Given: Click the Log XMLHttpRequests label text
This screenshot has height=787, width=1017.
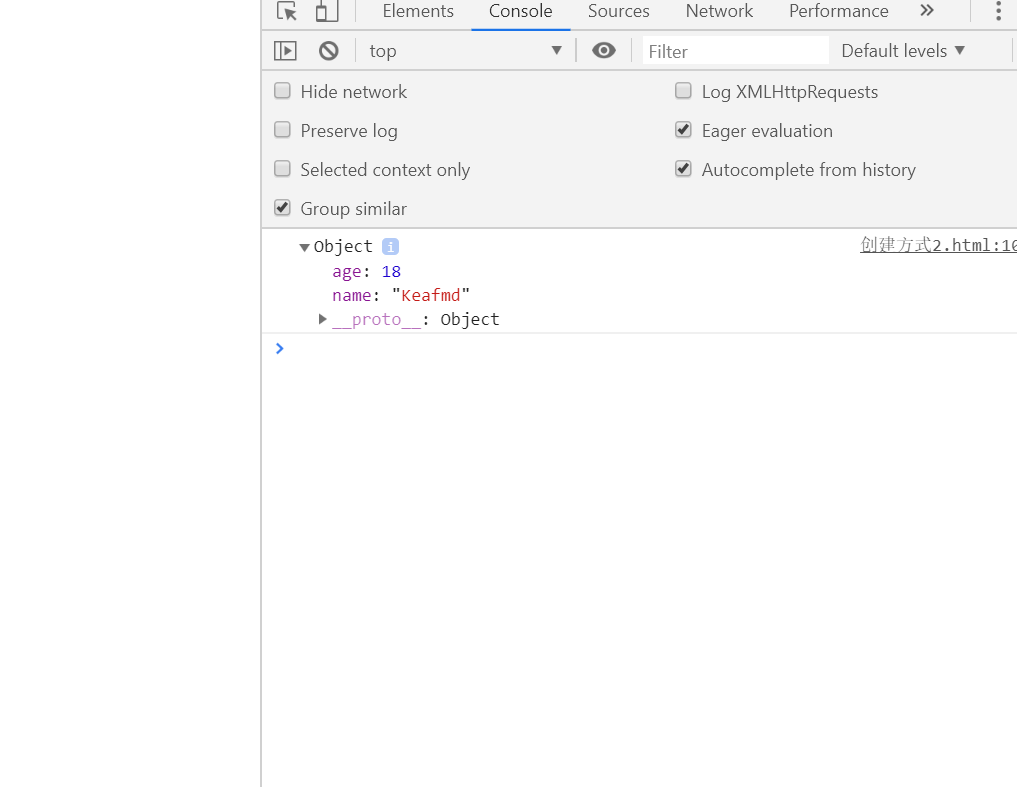Looking at the screenshot, I should pos(790,91).
